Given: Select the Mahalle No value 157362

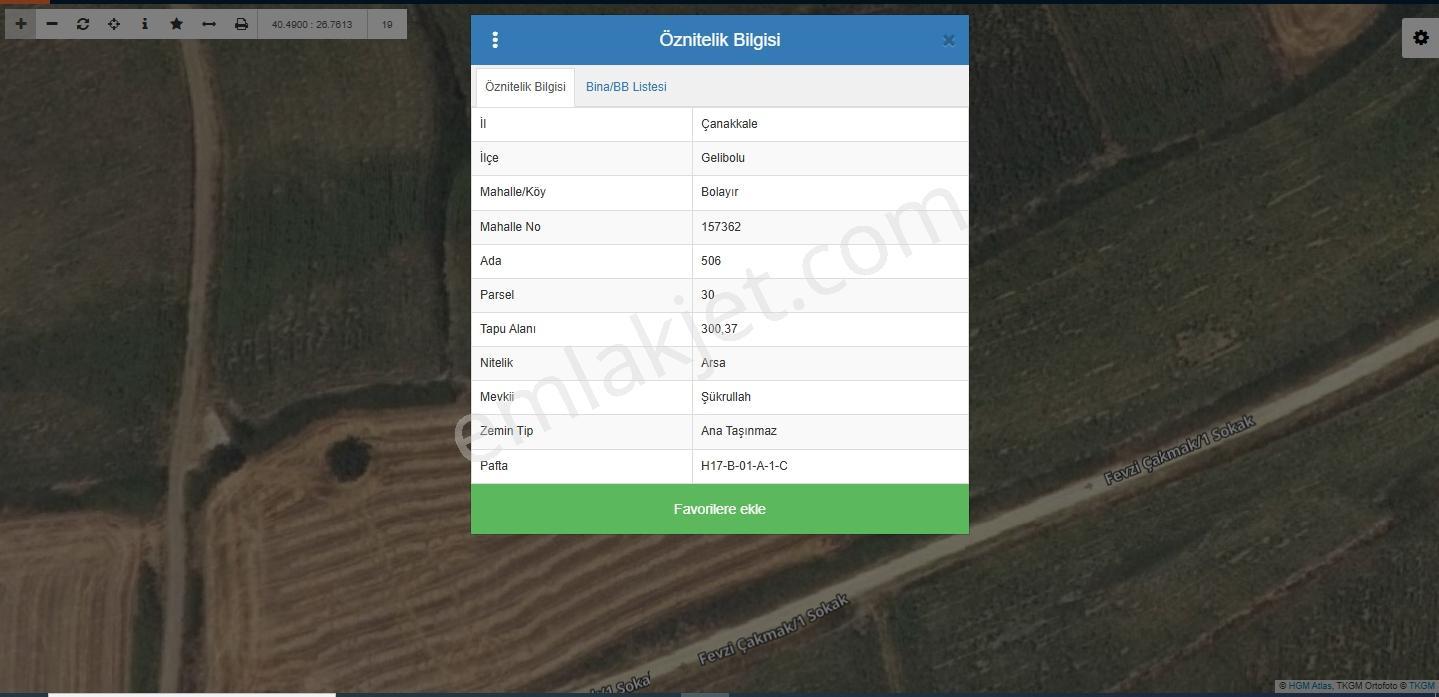Looking at the screenshot, I should point(830,227).
